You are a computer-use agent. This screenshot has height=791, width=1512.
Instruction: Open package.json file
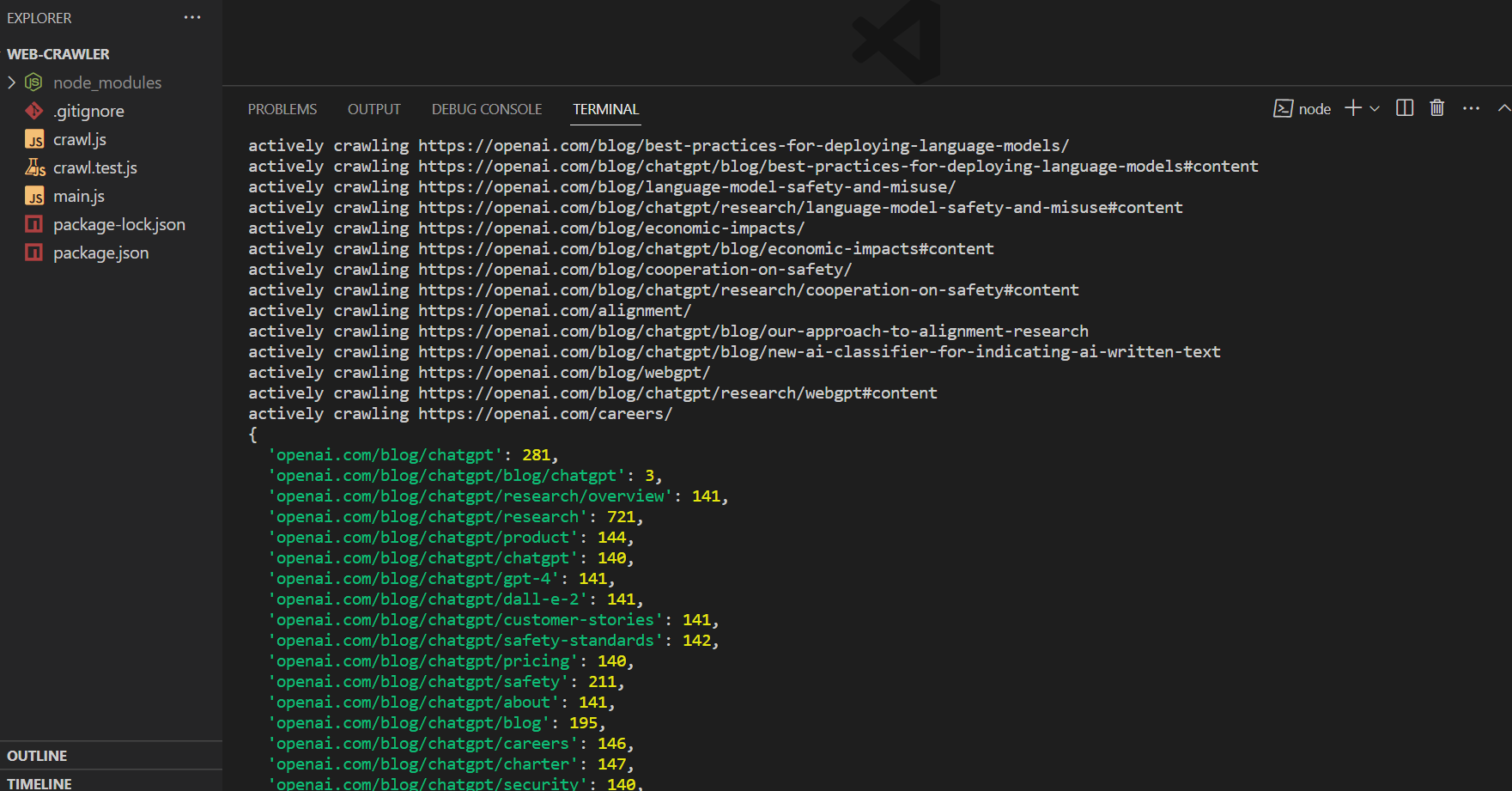101,253
